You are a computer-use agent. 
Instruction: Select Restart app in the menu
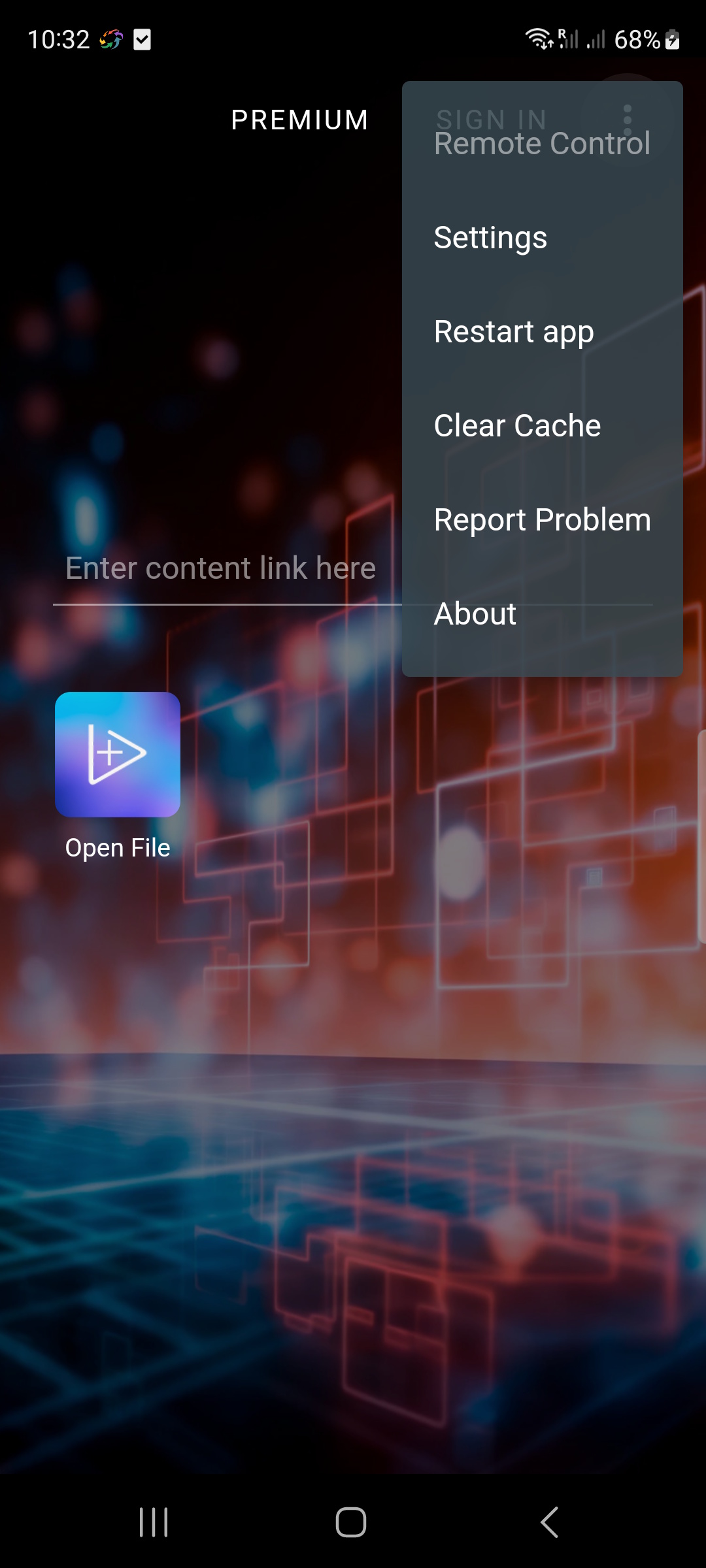[x=543, y=332]
